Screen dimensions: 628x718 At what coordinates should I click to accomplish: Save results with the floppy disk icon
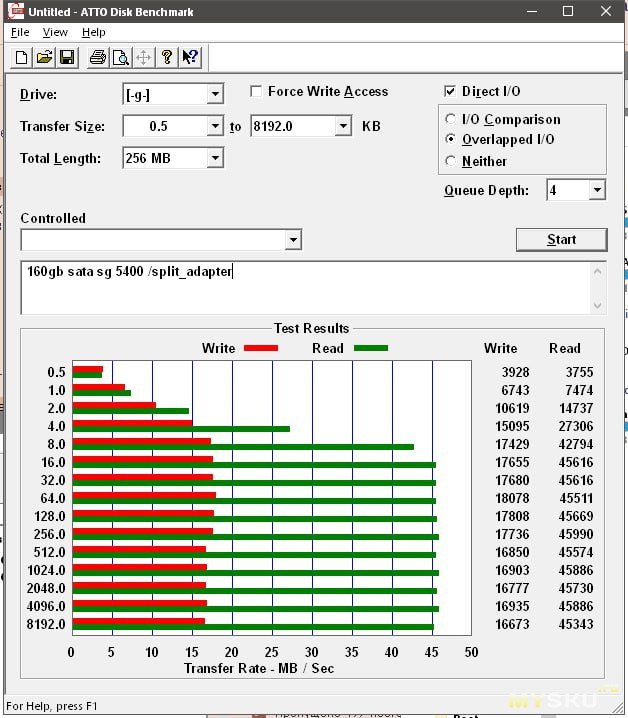[x=67, y=57]
